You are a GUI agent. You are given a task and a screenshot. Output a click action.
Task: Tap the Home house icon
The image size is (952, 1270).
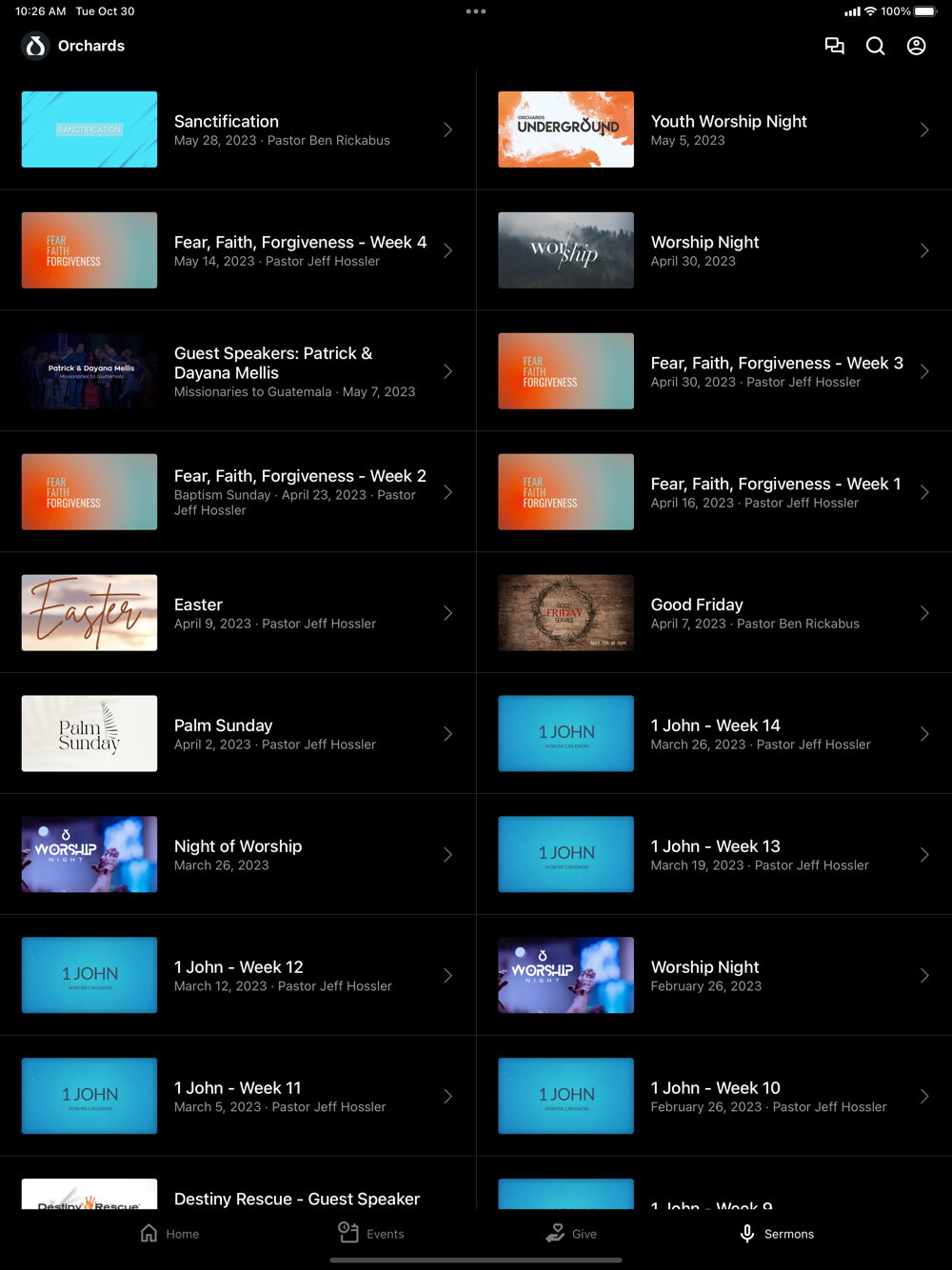point(149,1233)
